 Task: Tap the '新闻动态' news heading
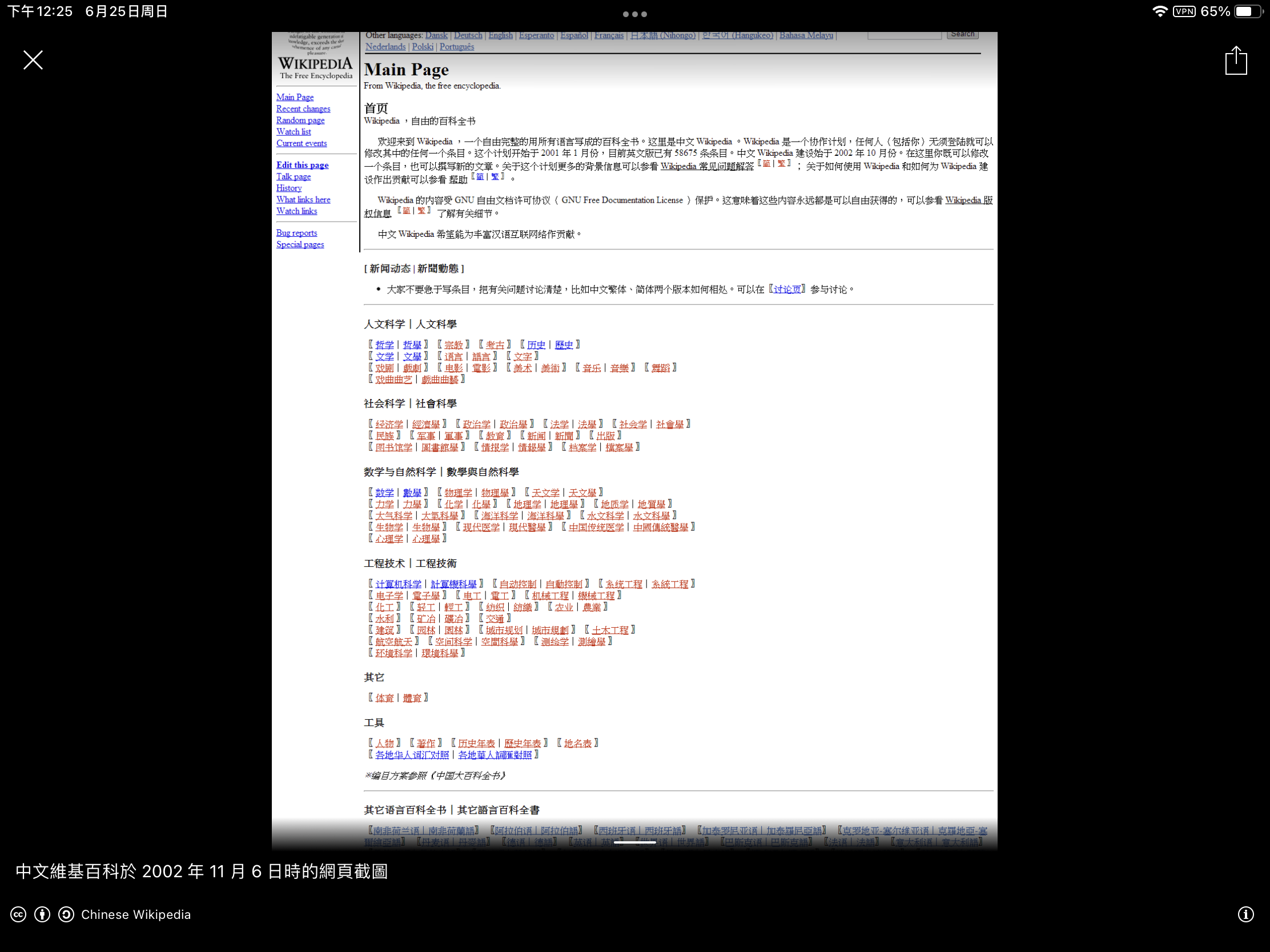[389, 269]
